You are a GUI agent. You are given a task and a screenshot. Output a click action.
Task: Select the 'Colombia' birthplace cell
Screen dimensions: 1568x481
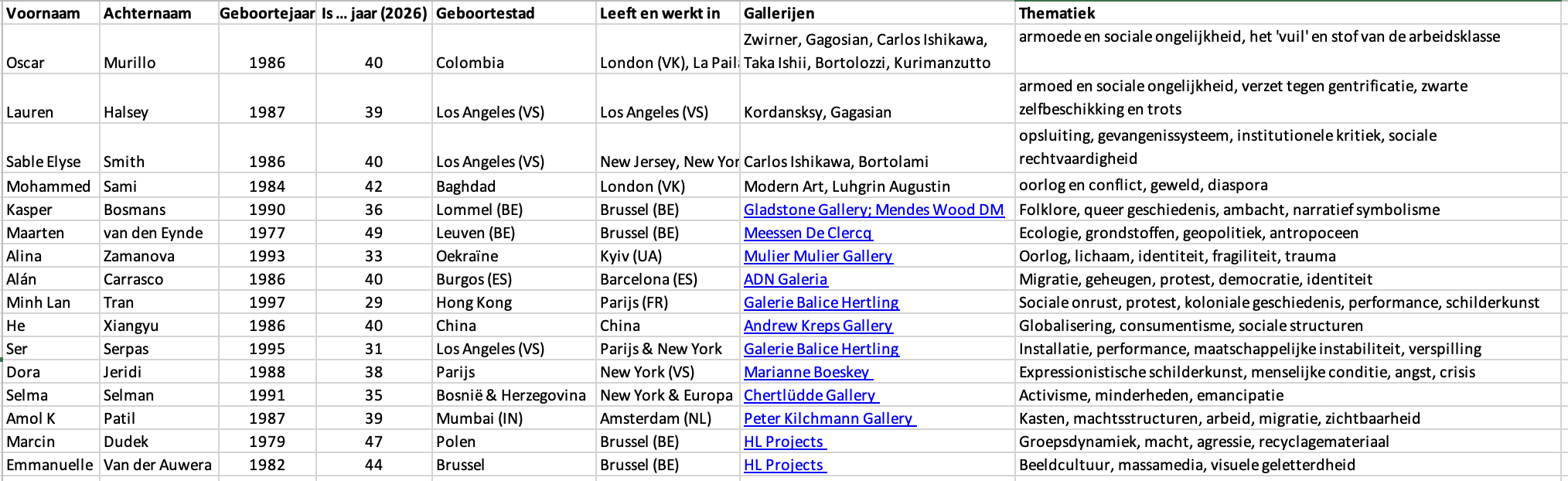[514, 49]
